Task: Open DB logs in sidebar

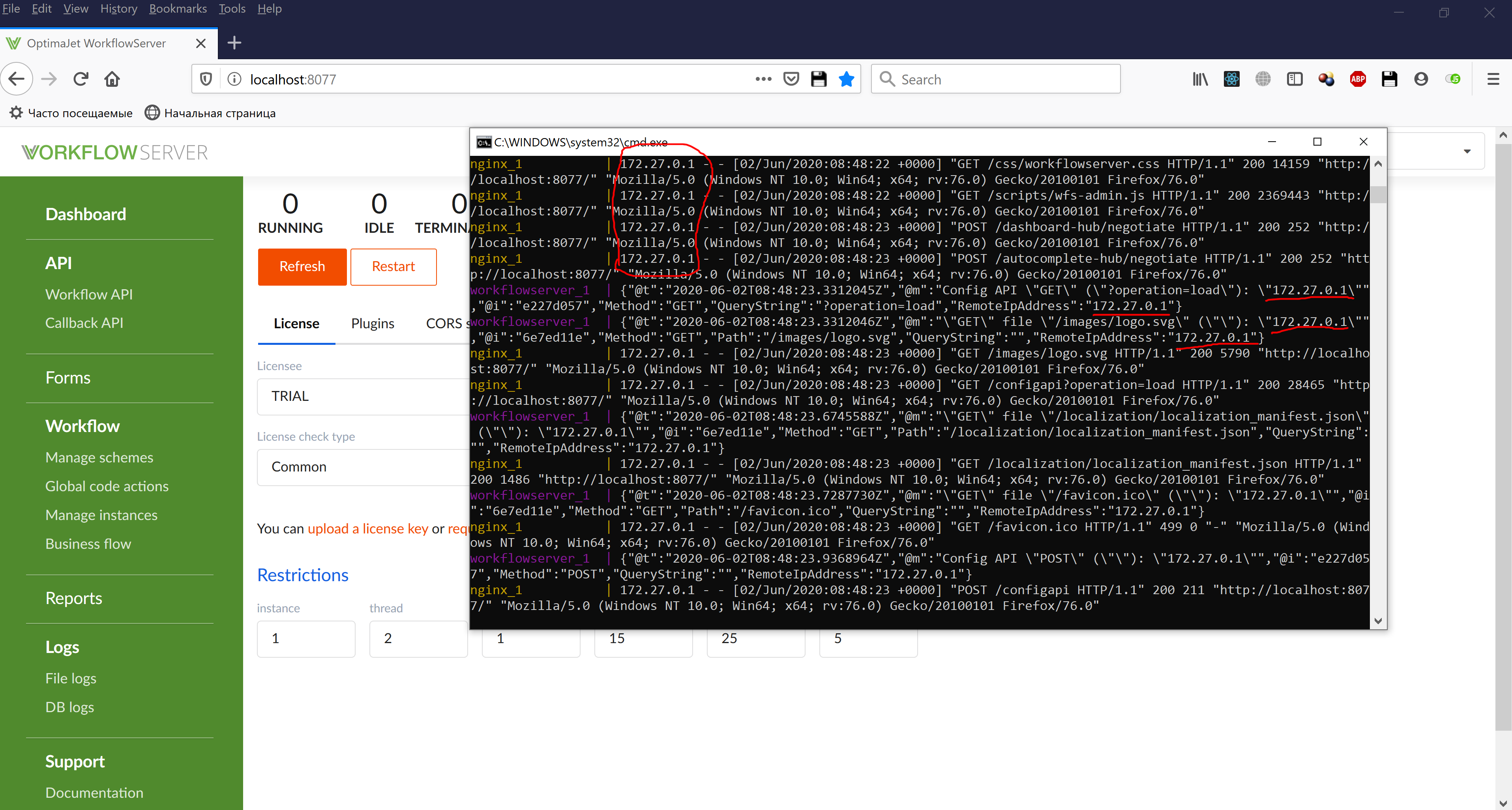Action: pos(69,707)
